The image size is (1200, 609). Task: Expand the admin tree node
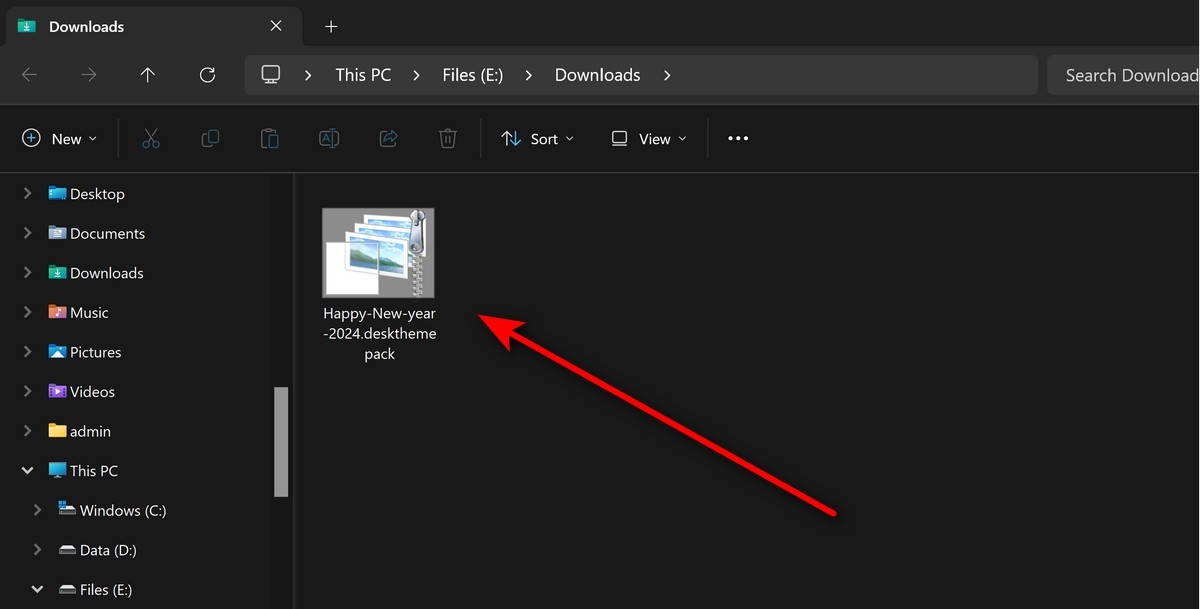coord(27,431)
